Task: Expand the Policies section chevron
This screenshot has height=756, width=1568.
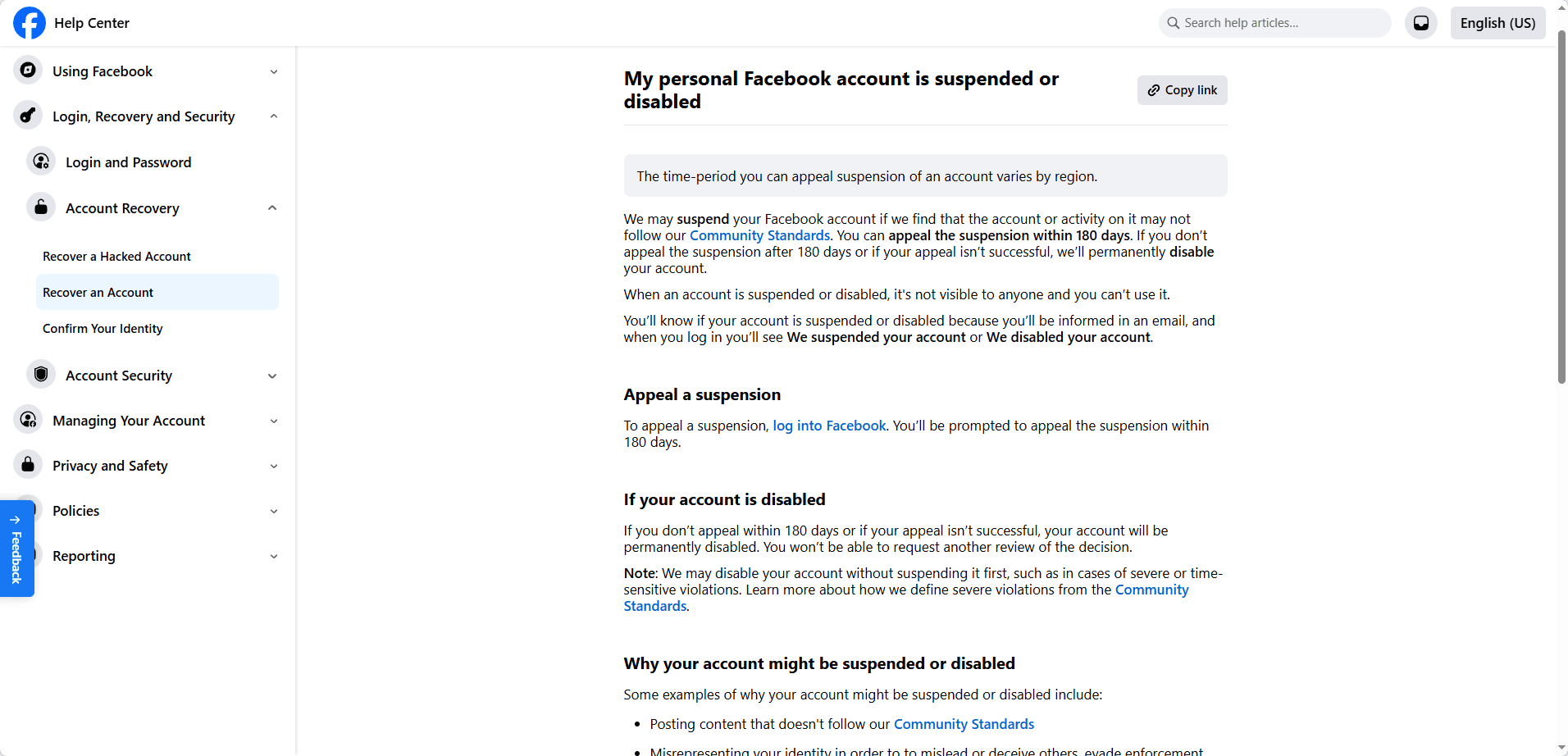Action: 274,512
